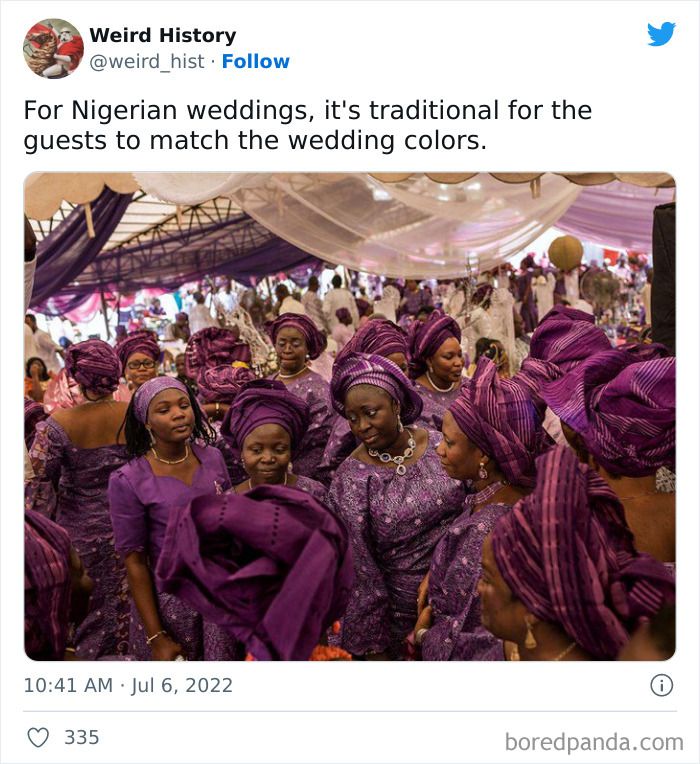Viewport: 700px width, 764px height.
Task: Click the woman wearing glasses in the photo
Action: pyautogui.click(x=140, y=363)
